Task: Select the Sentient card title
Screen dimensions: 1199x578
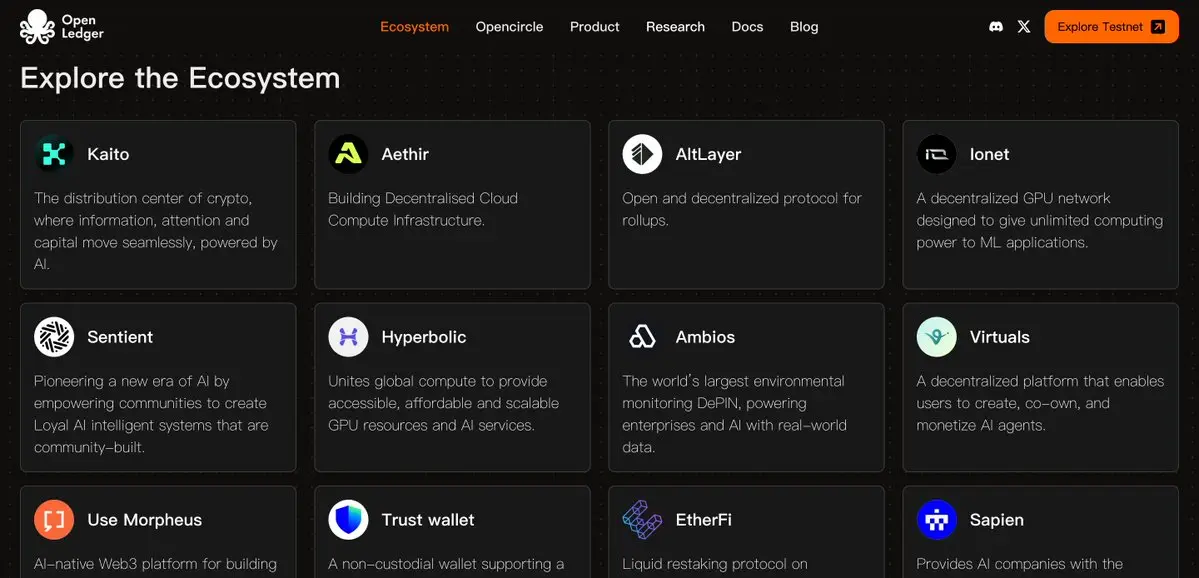Action: [x=120, y=337]
